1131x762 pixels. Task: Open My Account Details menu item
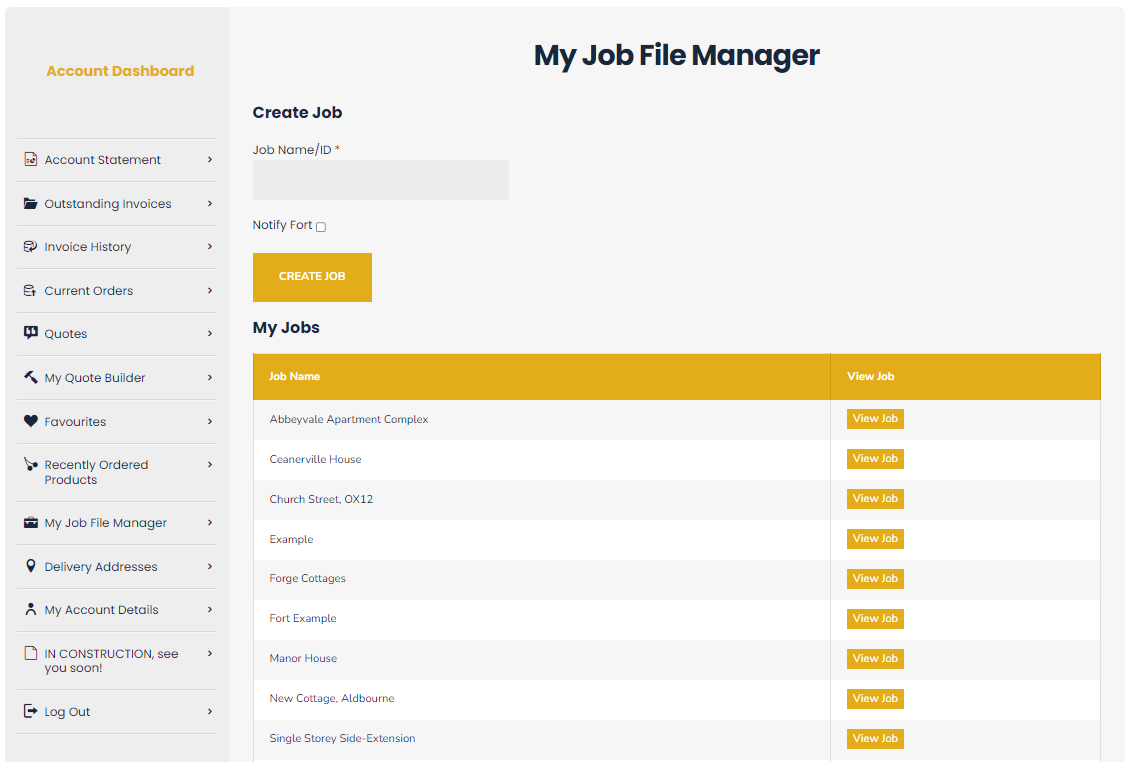pos(101,610)
